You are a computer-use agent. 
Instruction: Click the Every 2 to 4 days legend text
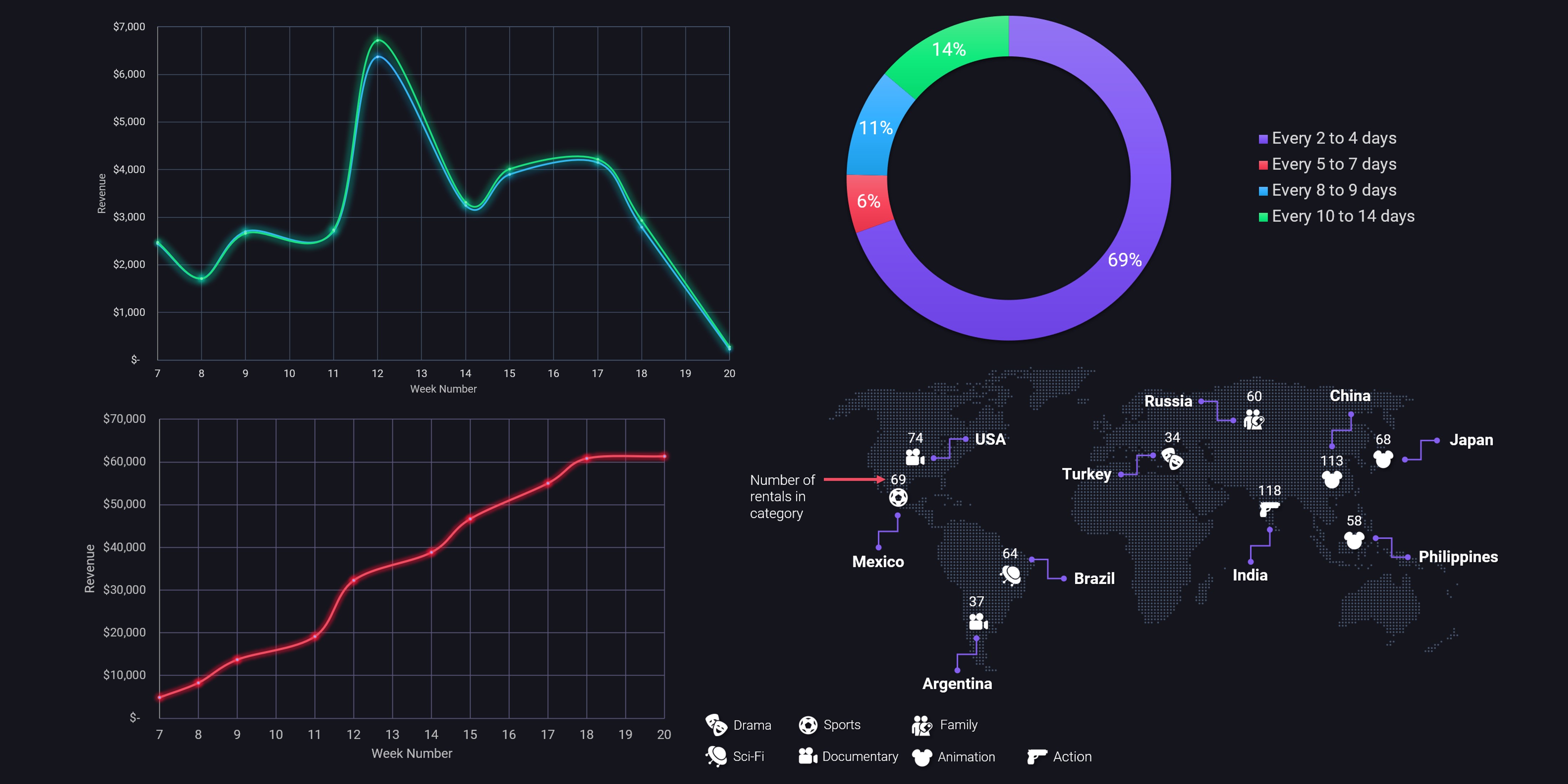(x=1334, y=138)
